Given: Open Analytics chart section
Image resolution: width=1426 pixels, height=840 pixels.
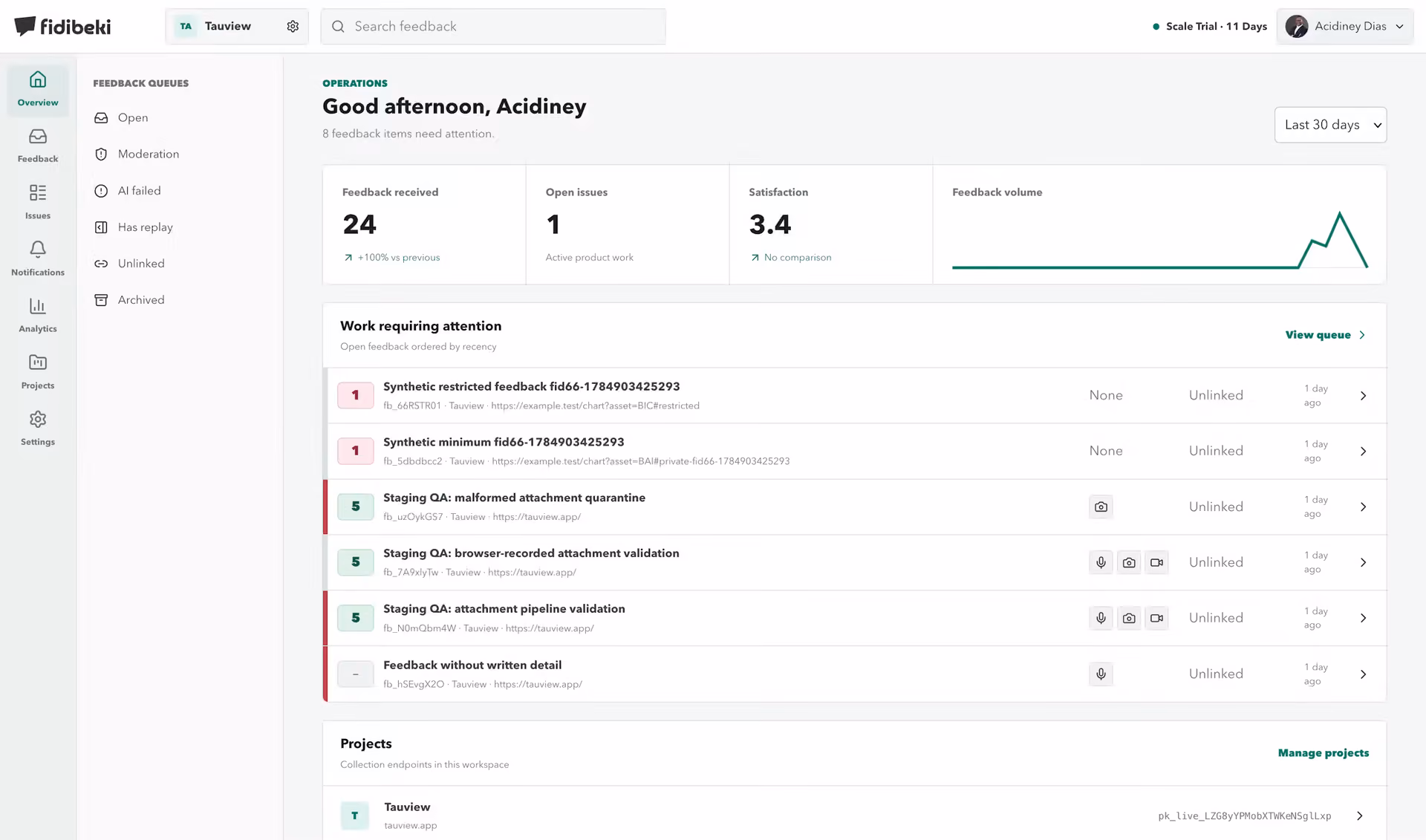Looking at the screenshot, I should click(x=38, y=316).
